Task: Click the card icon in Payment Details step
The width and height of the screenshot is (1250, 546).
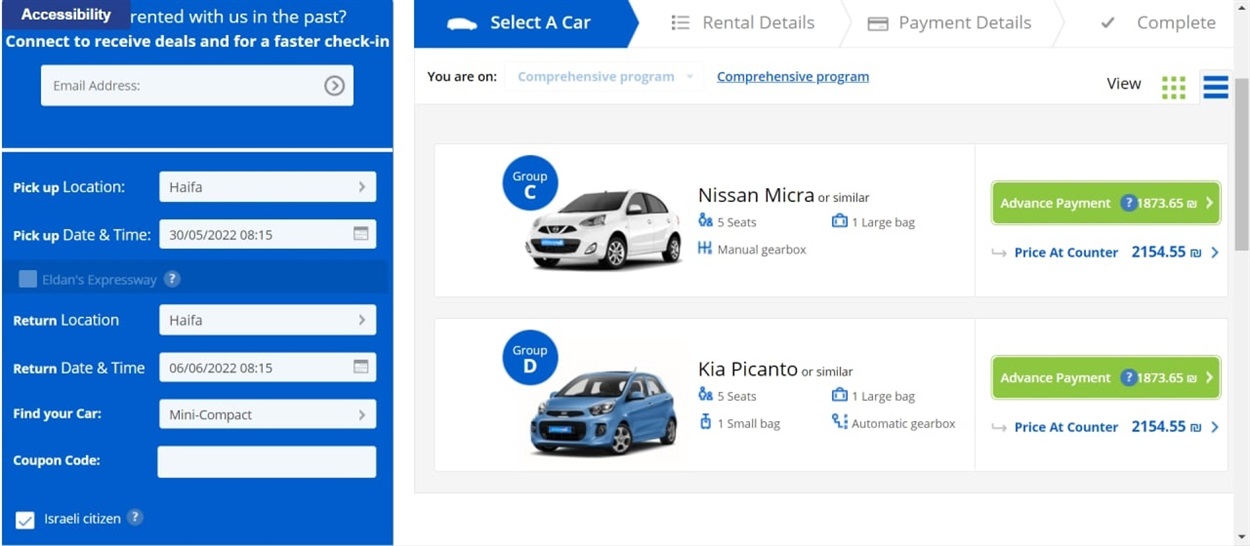Action: tap(878, 23)
